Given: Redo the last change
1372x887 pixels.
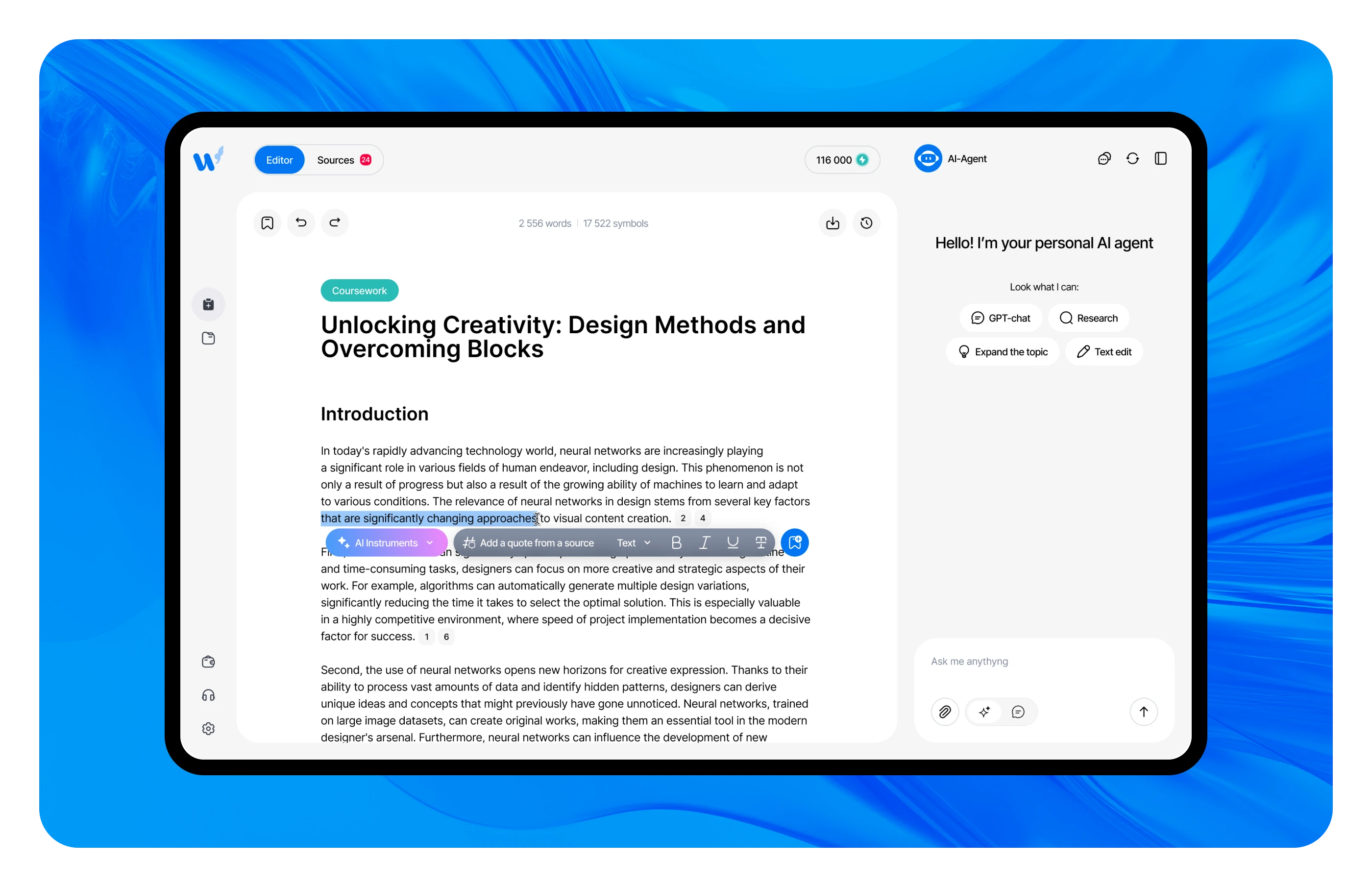Looking at the screenshot, I should coord(335,223).
